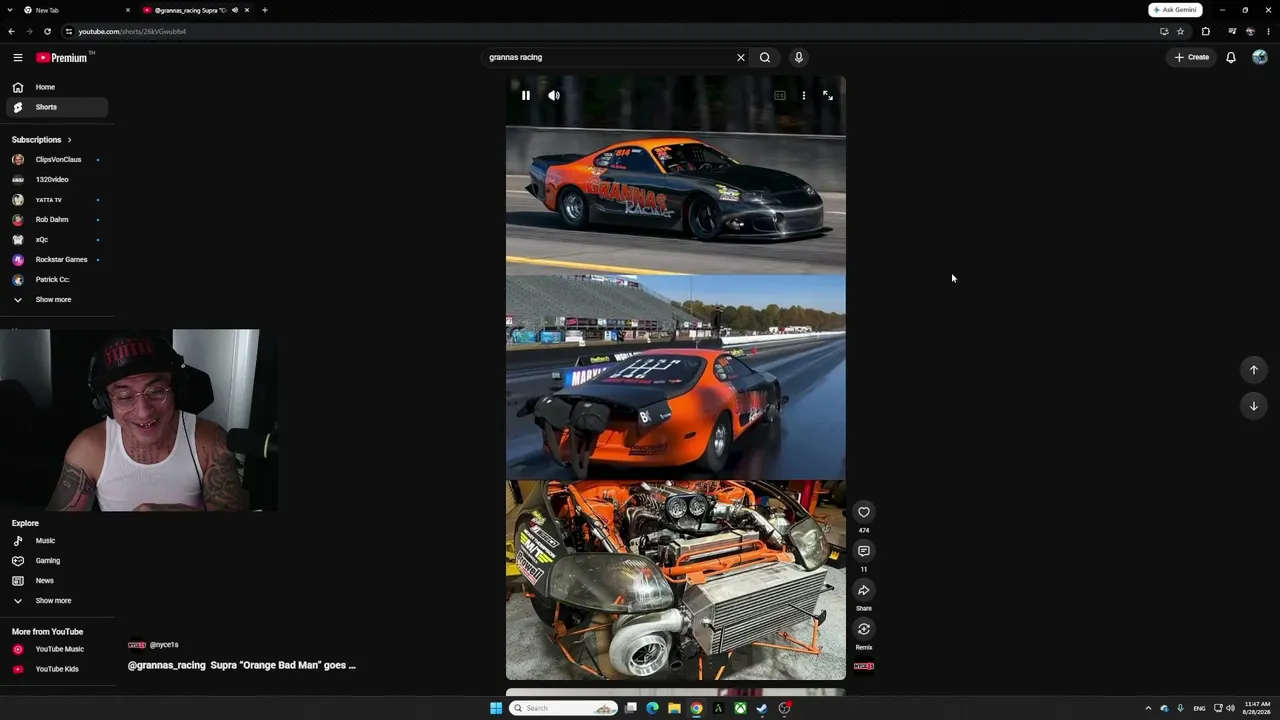Open the Xbox app from the taskbar
The image size is (1280, 720).
coord(740,708)
